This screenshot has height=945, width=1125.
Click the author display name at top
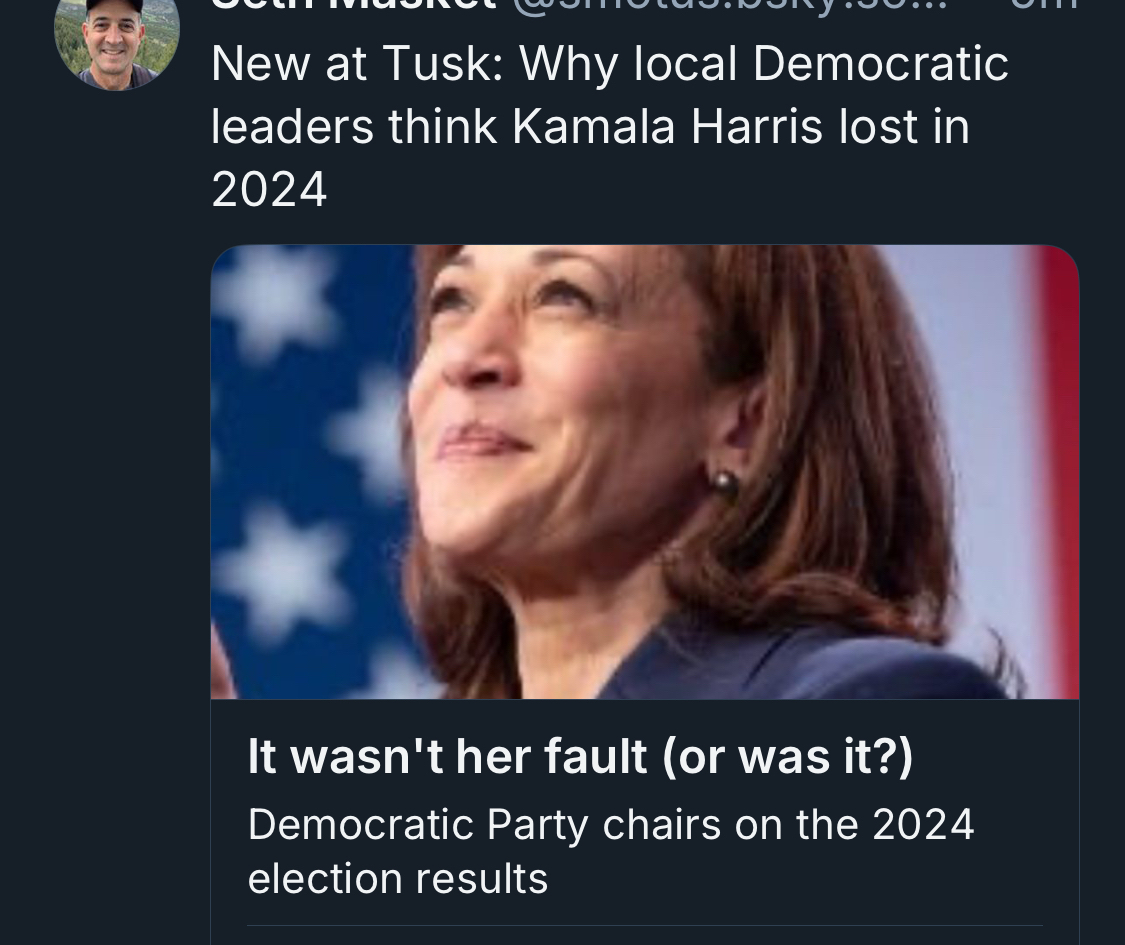tap(352, 5)
